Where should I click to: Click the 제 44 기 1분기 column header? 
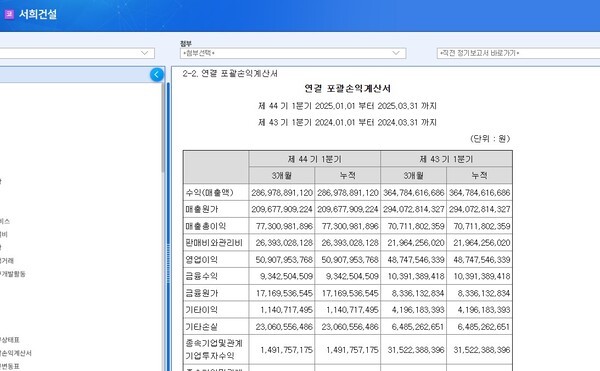315,159
